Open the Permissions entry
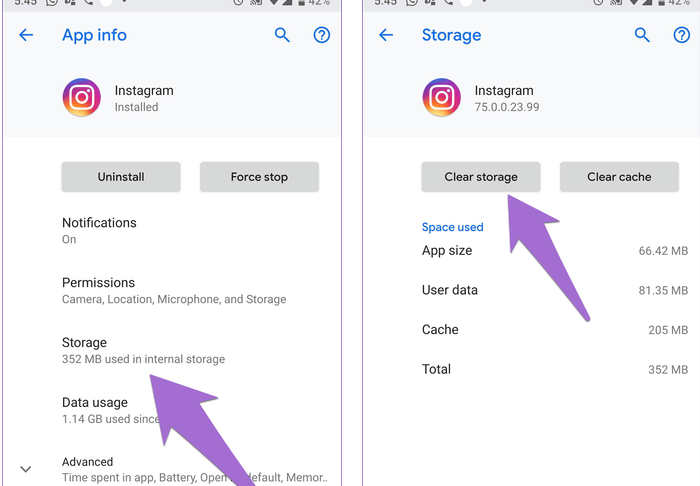 click(x=173, y=290)
